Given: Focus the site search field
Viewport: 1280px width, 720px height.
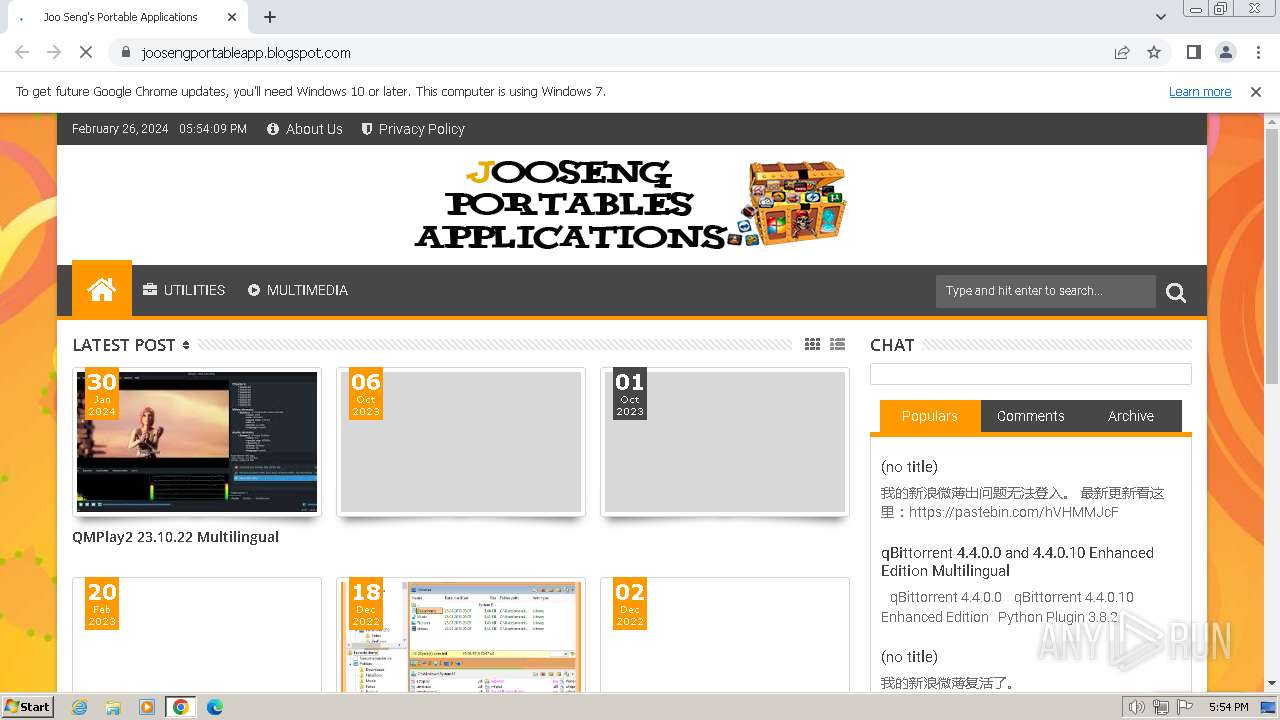Looking at the screenshot, I should (1046, 291).
